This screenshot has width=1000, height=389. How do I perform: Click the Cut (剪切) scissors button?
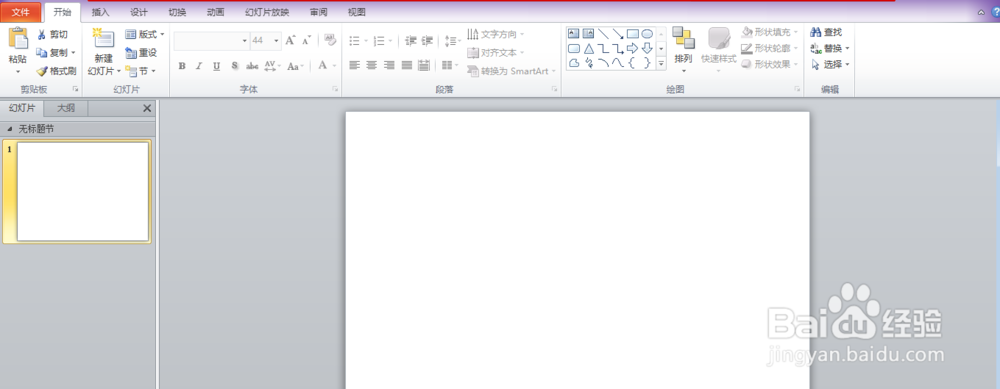pyautogui.click(x=52, y=34)
